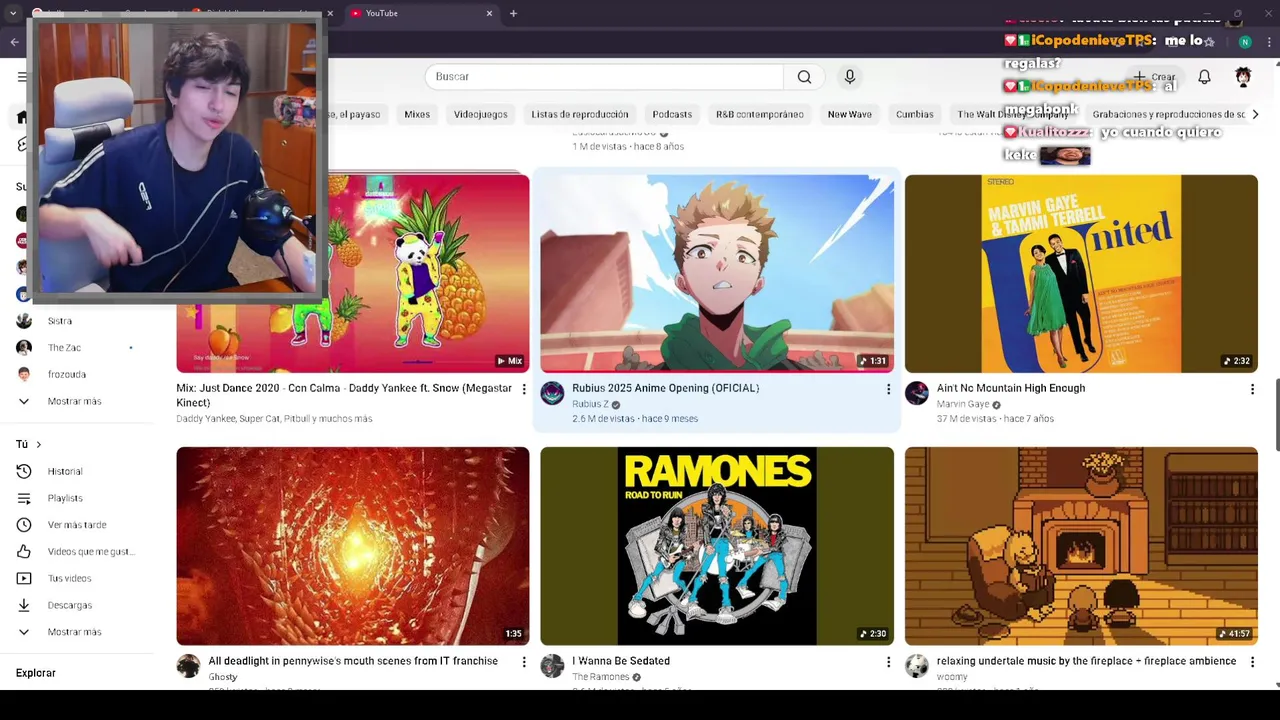The height and width of the screenshot is (720, 1280).
Task: Click in the Buscar search field
Action: coord(604,77)
